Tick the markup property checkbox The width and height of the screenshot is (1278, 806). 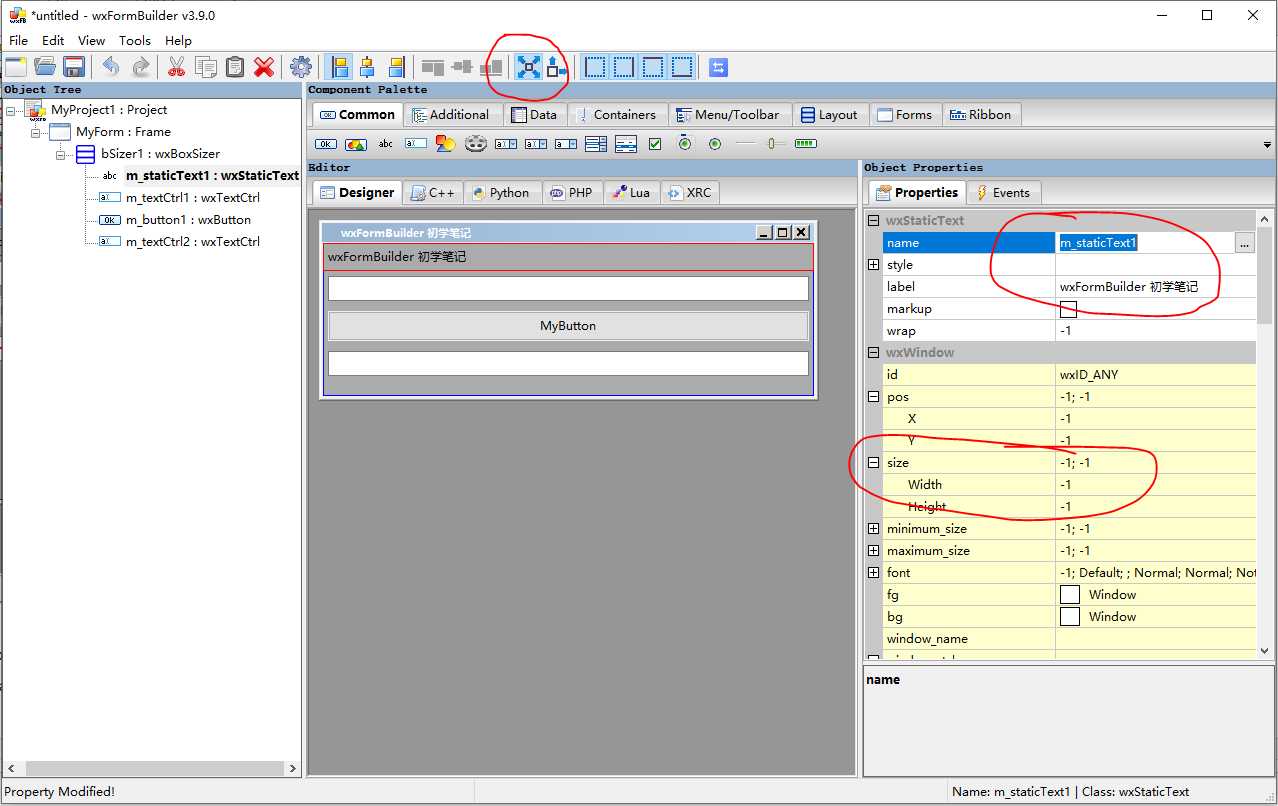[1068, 309]
